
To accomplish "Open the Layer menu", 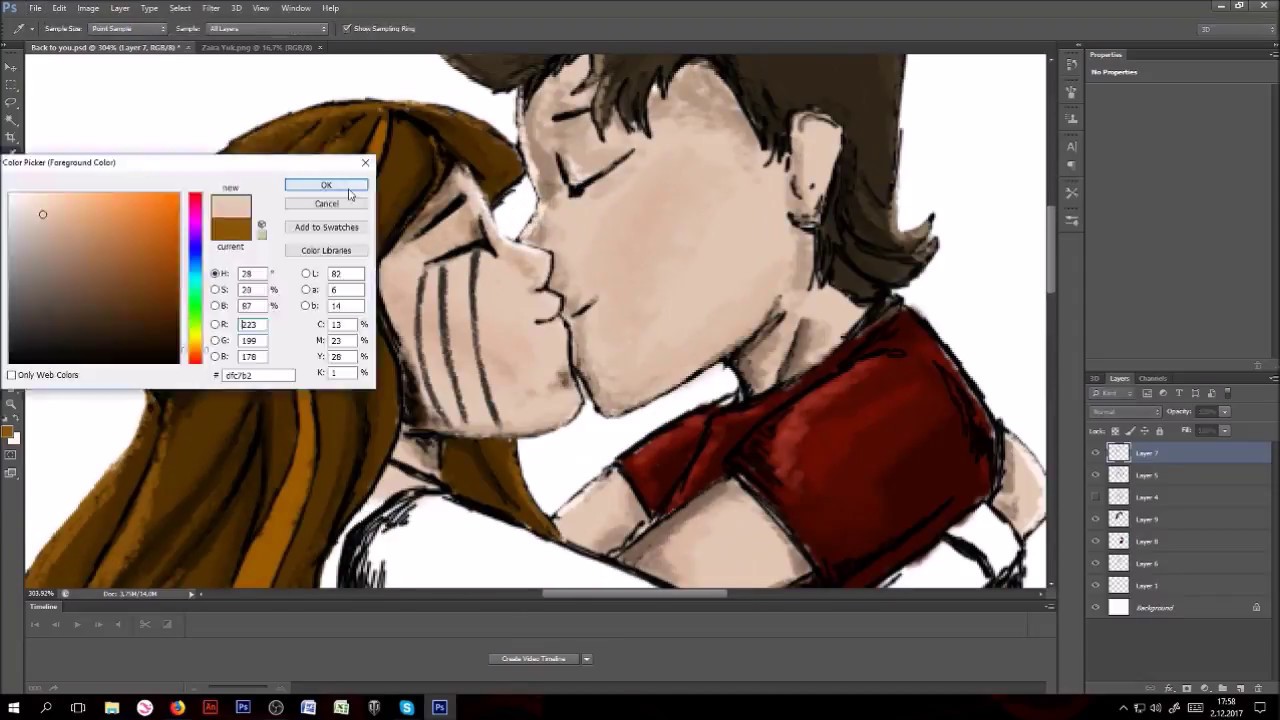I will pyautogui.click(x=120, y=8).
